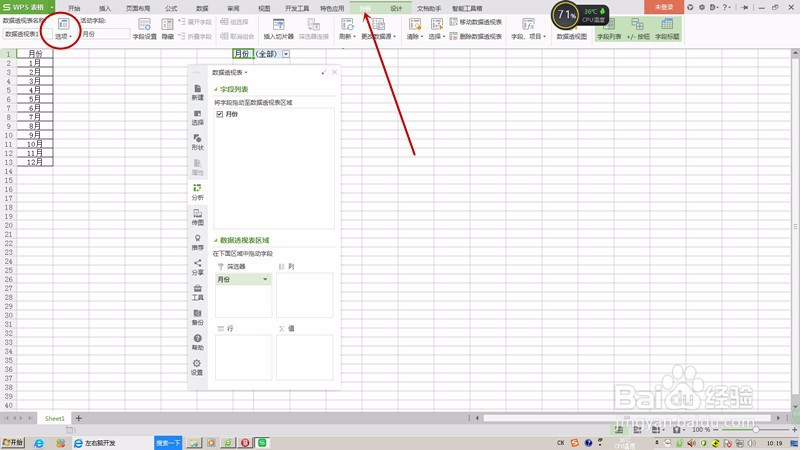Viewport: 800px width, 450px height.
Task: Click 形状 shapes icon in side panel
Action: pyautogui.click(x=197, y=142)
